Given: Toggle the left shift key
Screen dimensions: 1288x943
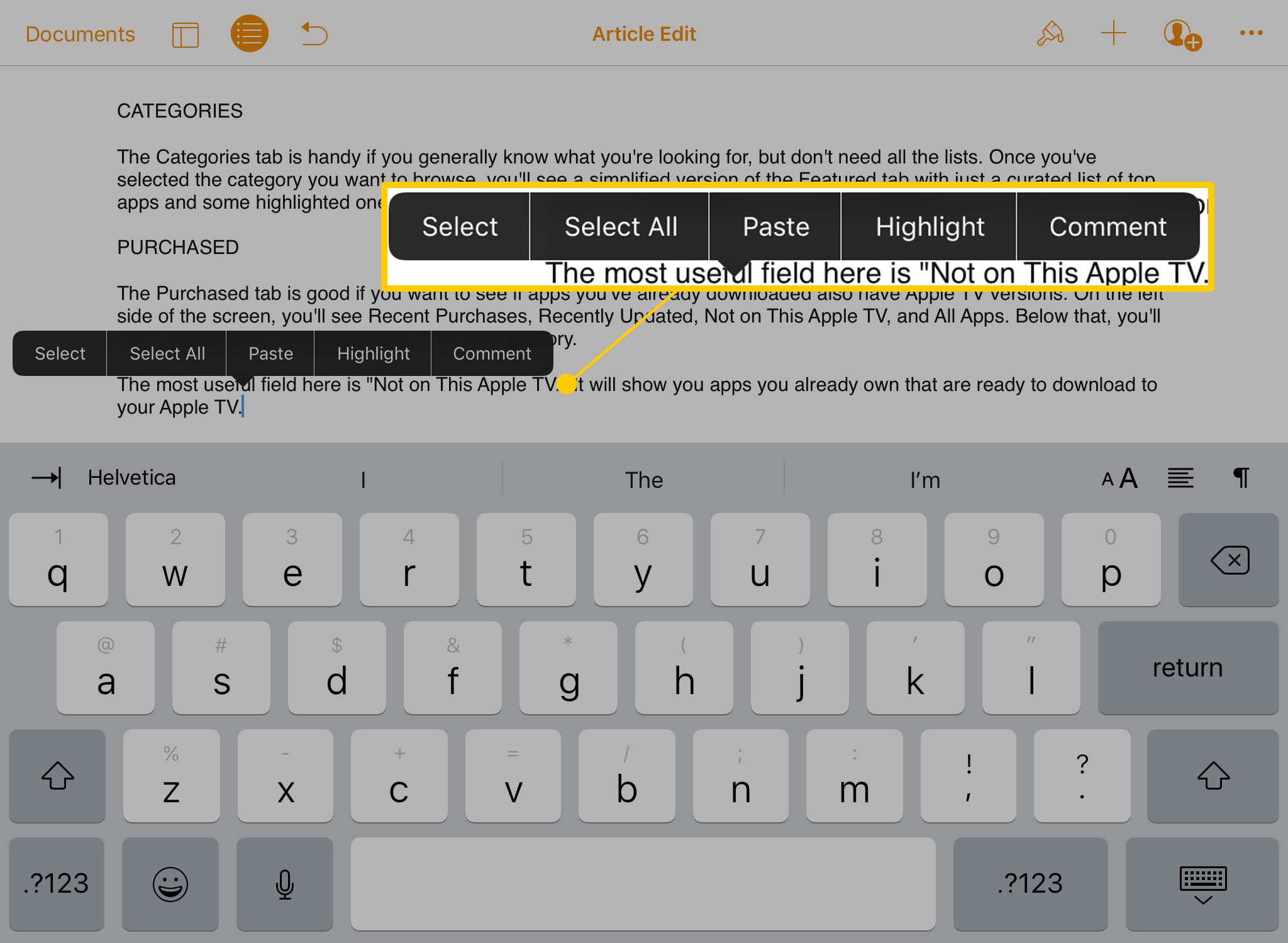Looking at the screenshot, I should point(57,776).
